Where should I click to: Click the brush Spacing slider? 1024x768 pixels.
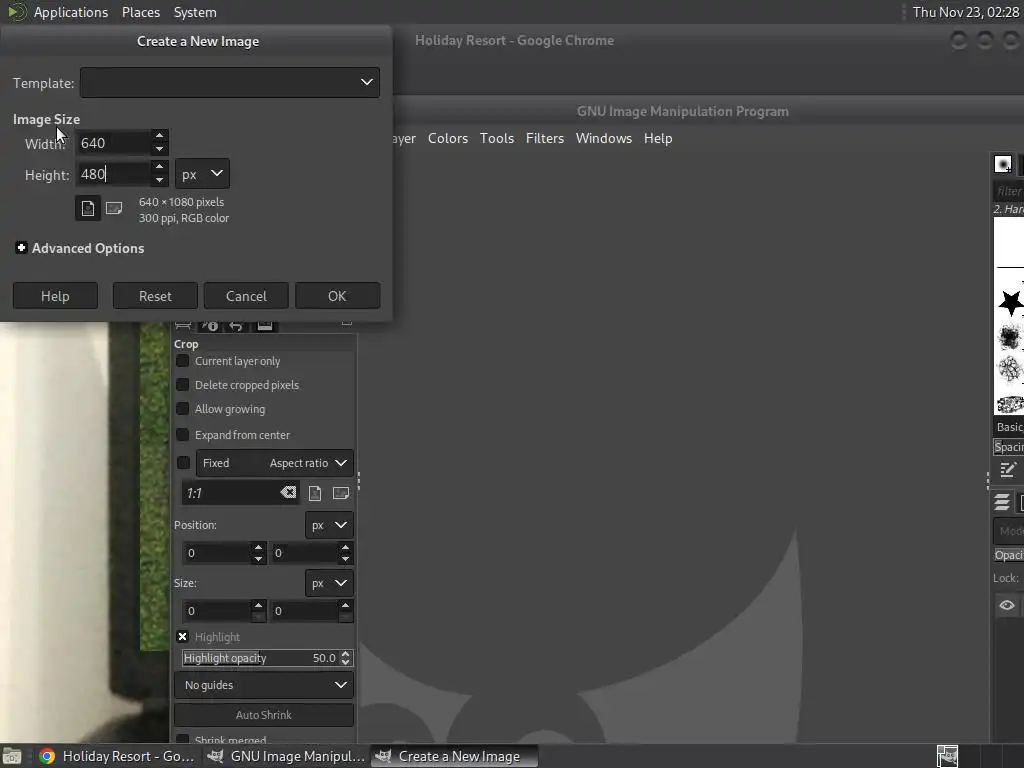[1008, 447]
